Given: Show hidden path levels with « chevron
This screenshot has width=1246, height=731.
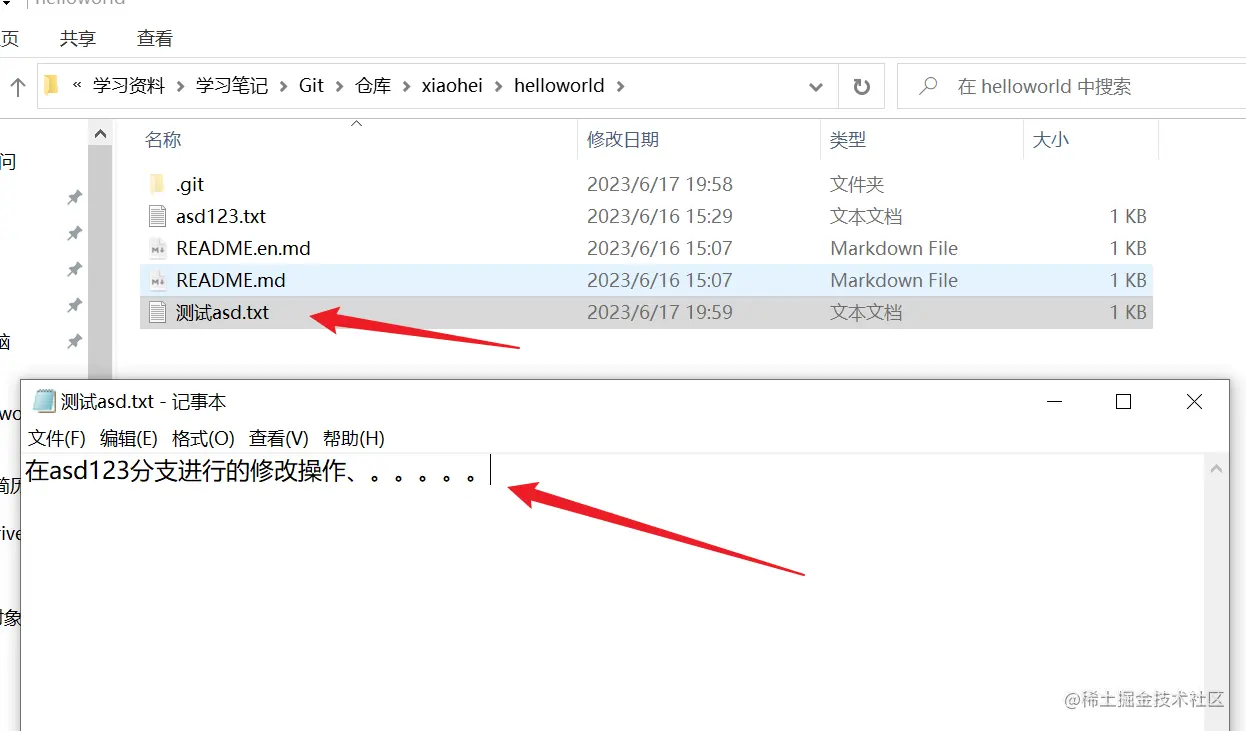Looking at the screenshot, I should click(x=77, y=86).
